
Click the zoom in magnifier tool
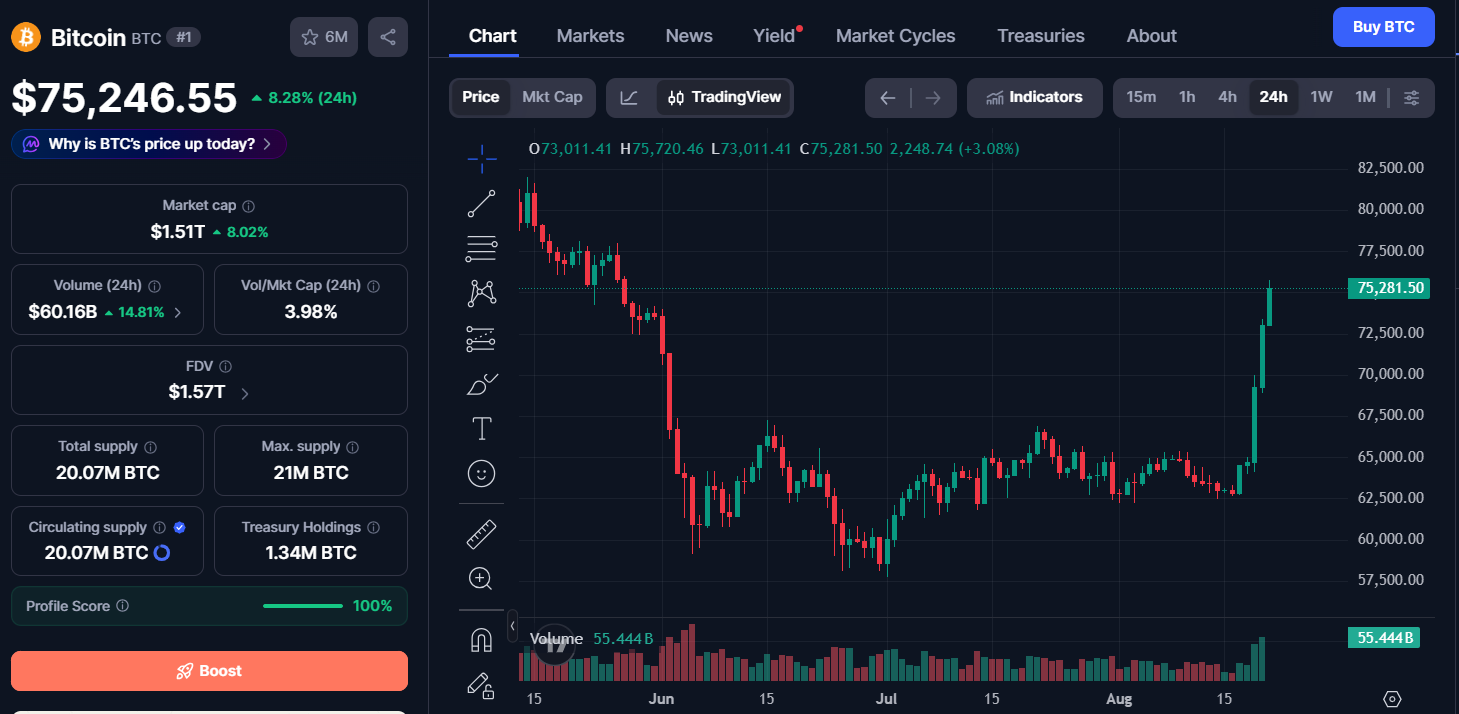(482, 578)
